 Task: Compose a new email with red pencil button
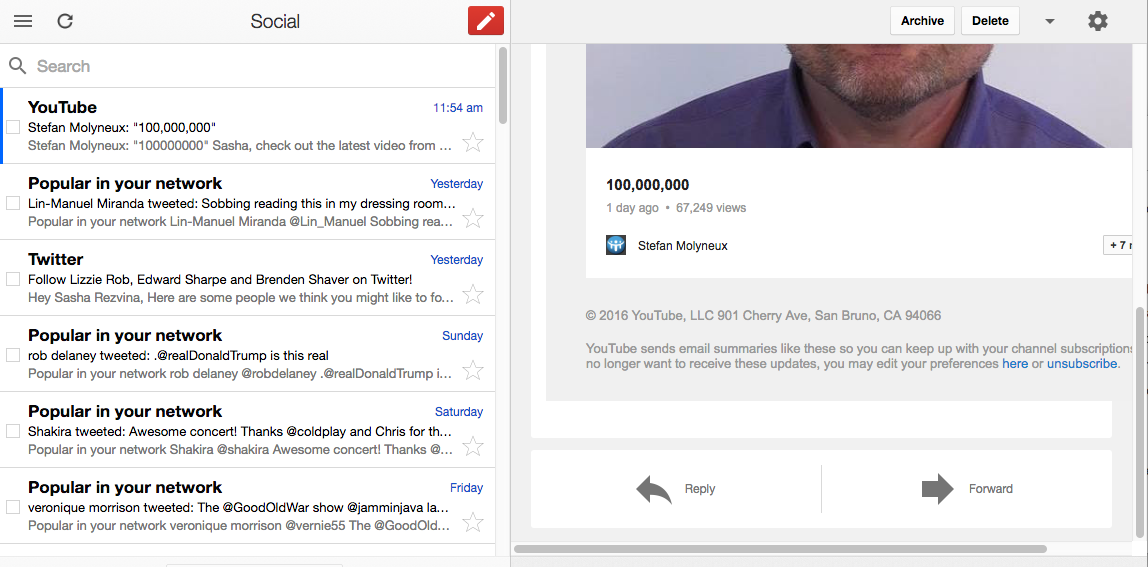coord(486,21)
